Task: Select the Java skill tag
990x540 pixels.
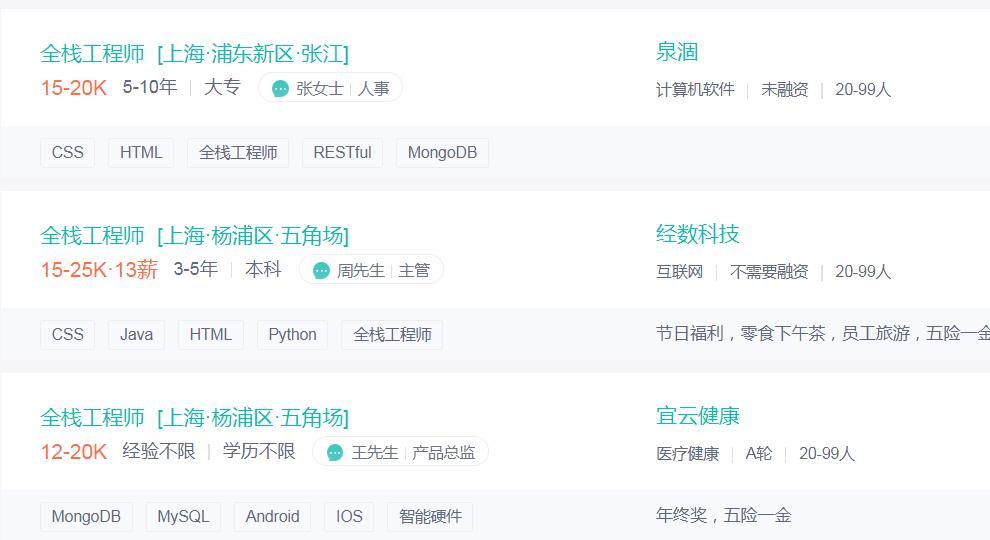Action: tap(136, 335)
